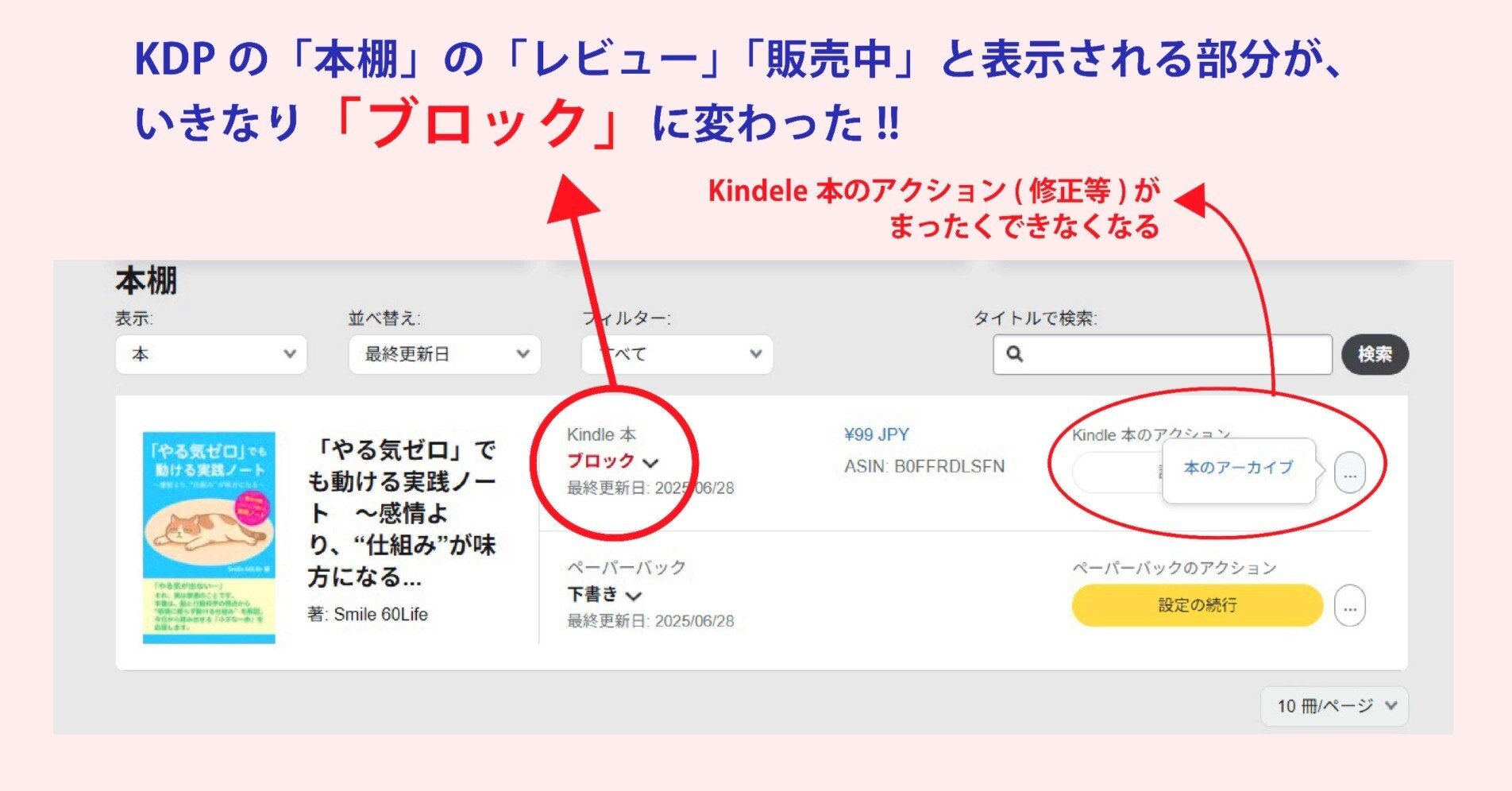
Task: Open the ペーパーバック actions ellipsis menu
Action: tap(1350, 606)
